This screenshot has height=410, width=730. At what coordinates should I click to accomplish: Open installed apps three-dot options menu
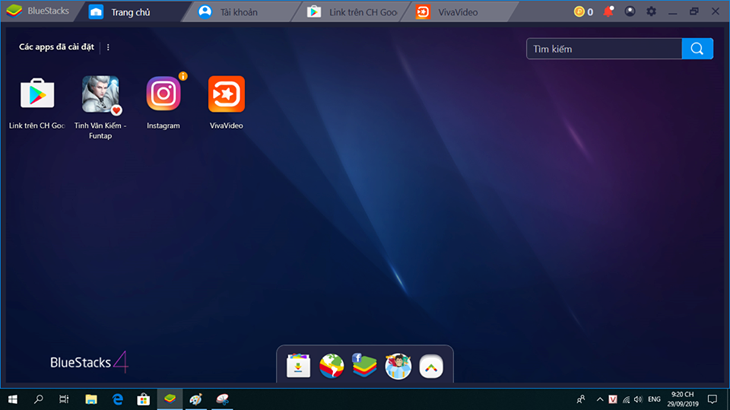(108, 47)
